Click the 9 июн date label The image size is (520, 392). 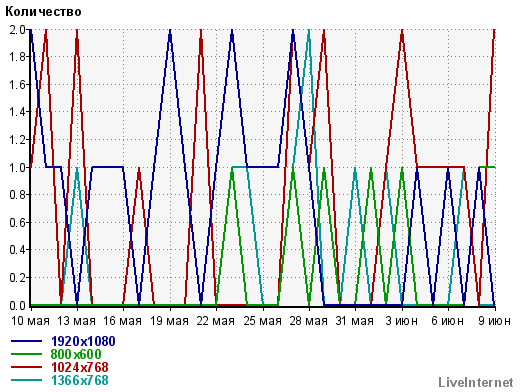[x=495, y=321]
